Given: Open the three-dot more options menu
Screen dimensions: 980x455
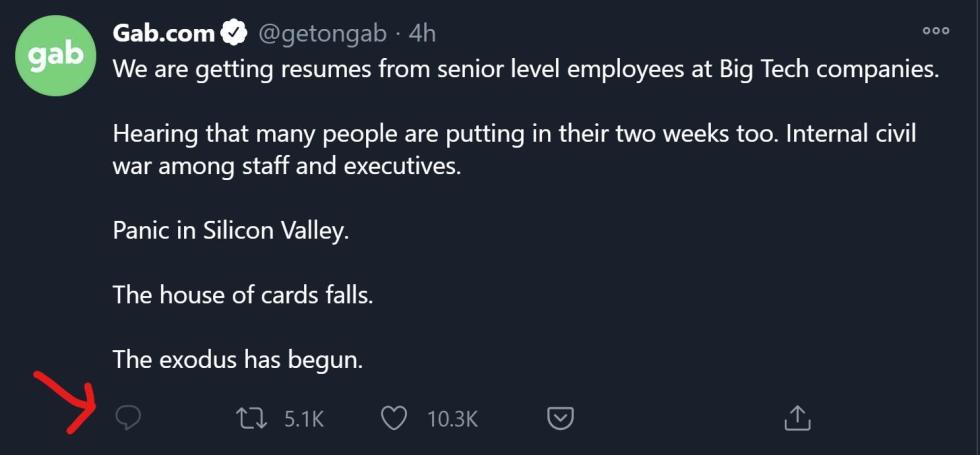Looking at the screenshot, I should tap(936, 30).
